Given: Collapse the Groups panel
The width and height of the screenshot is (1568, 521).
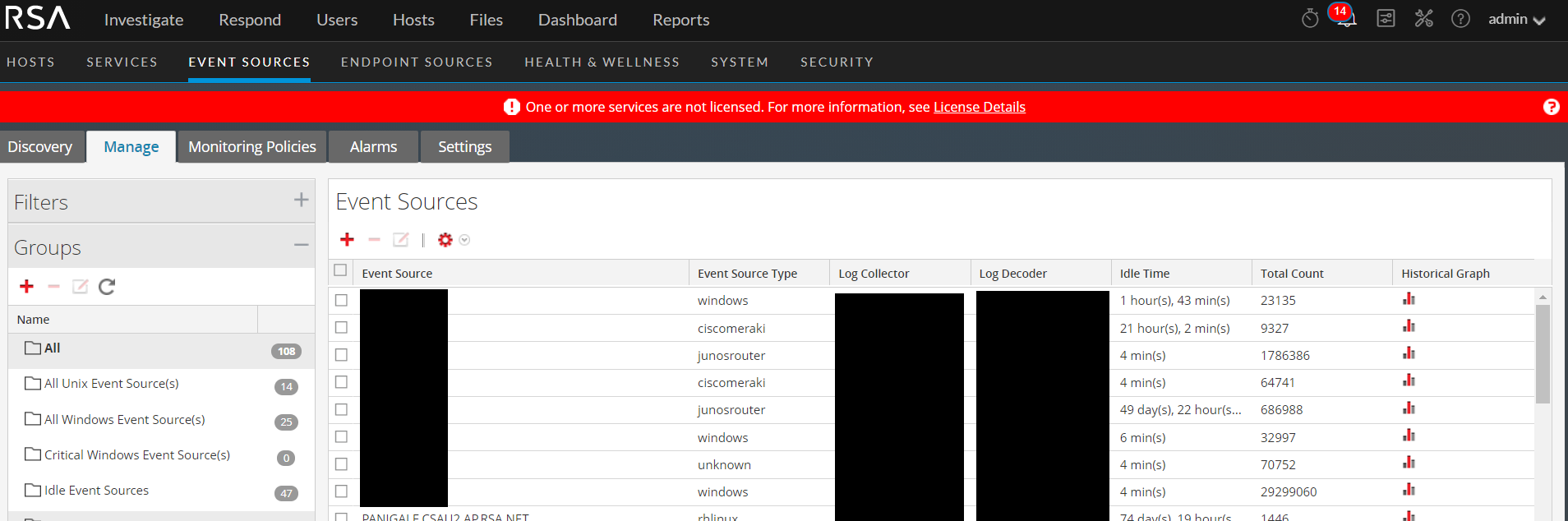Looking at the screenshot, I should (x=301, y=245).
